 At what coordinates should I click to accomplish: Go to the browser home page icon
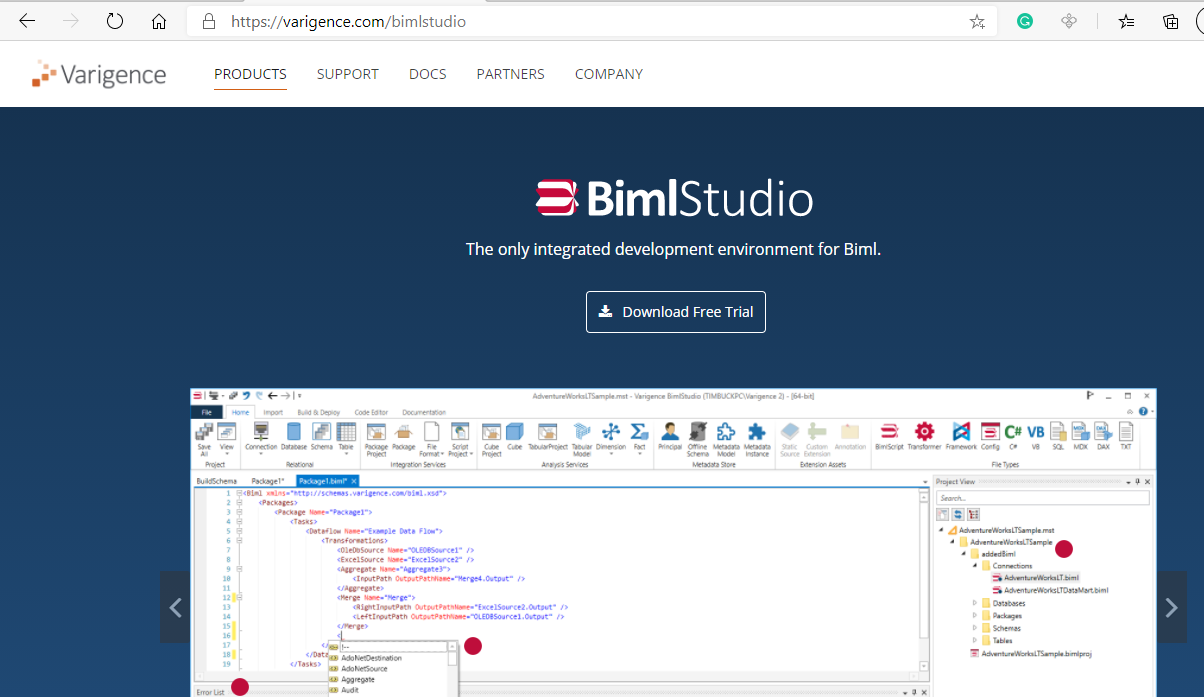(x=158, y=21)
